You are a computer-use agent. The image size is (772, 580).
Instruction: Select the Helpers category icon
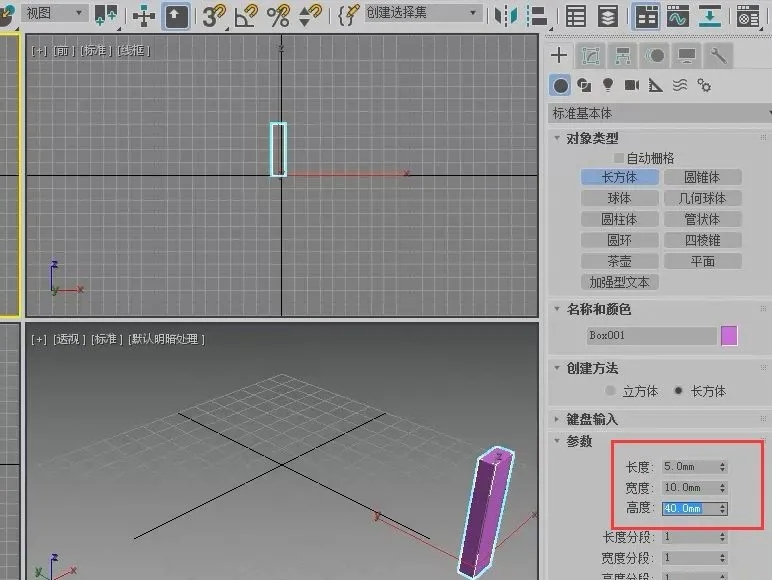(x=655, y=86)
